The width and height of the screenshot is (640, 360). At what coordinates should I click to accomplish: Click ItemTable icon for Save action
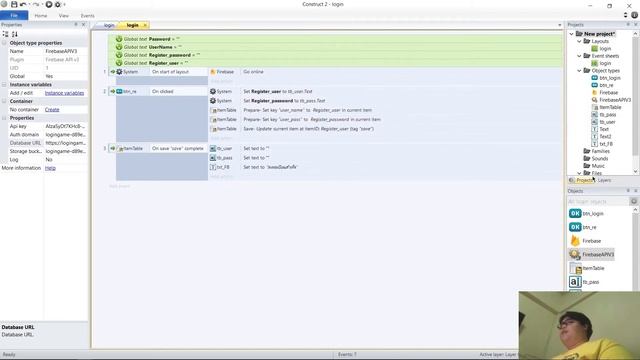[213, 129]
